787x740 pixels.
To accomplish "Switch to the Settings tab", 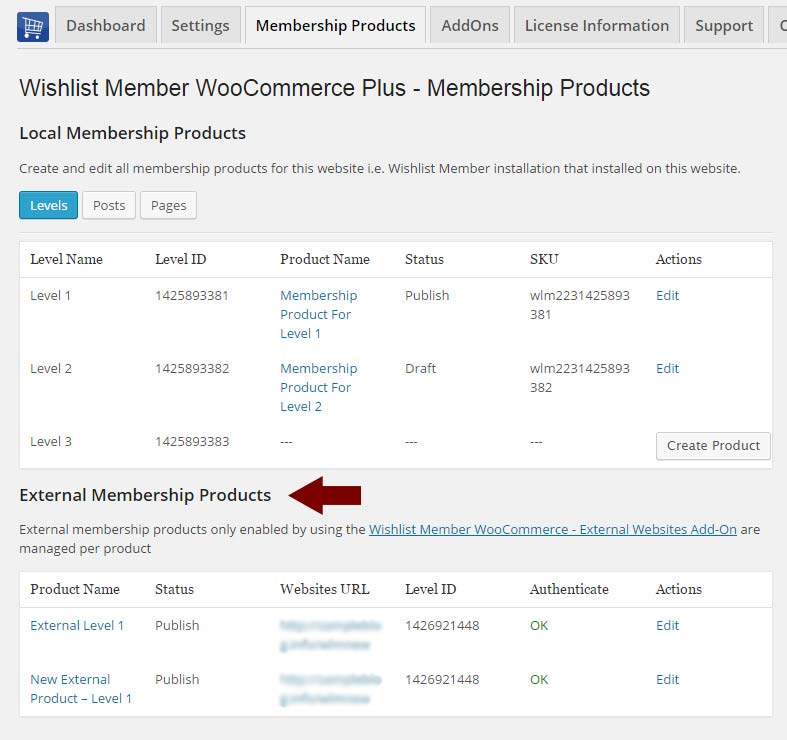I will [200, 25].
